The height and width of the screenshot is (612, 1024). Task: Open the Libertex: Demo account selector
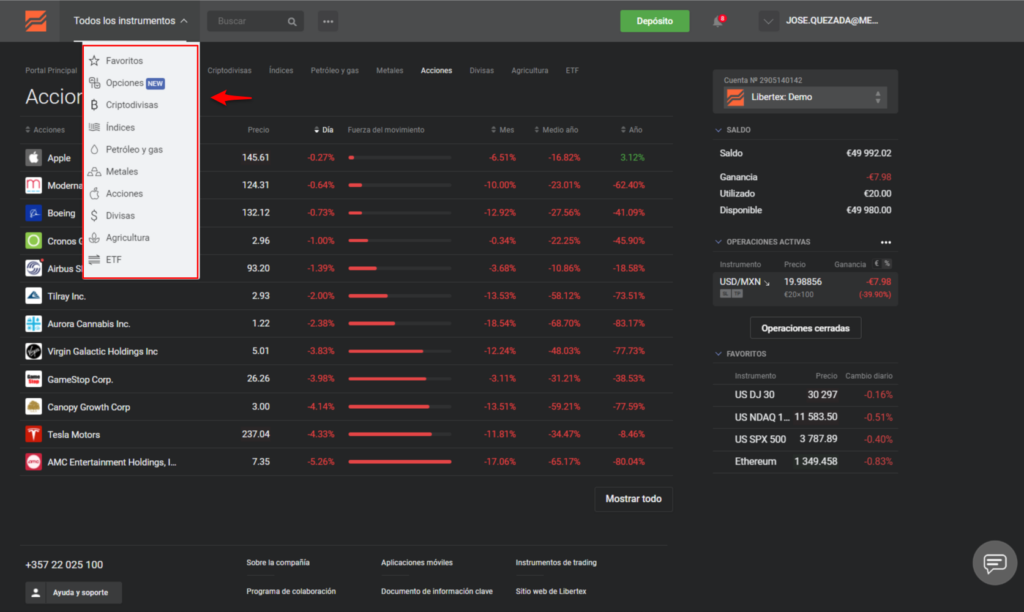click(x=805, y=97)
